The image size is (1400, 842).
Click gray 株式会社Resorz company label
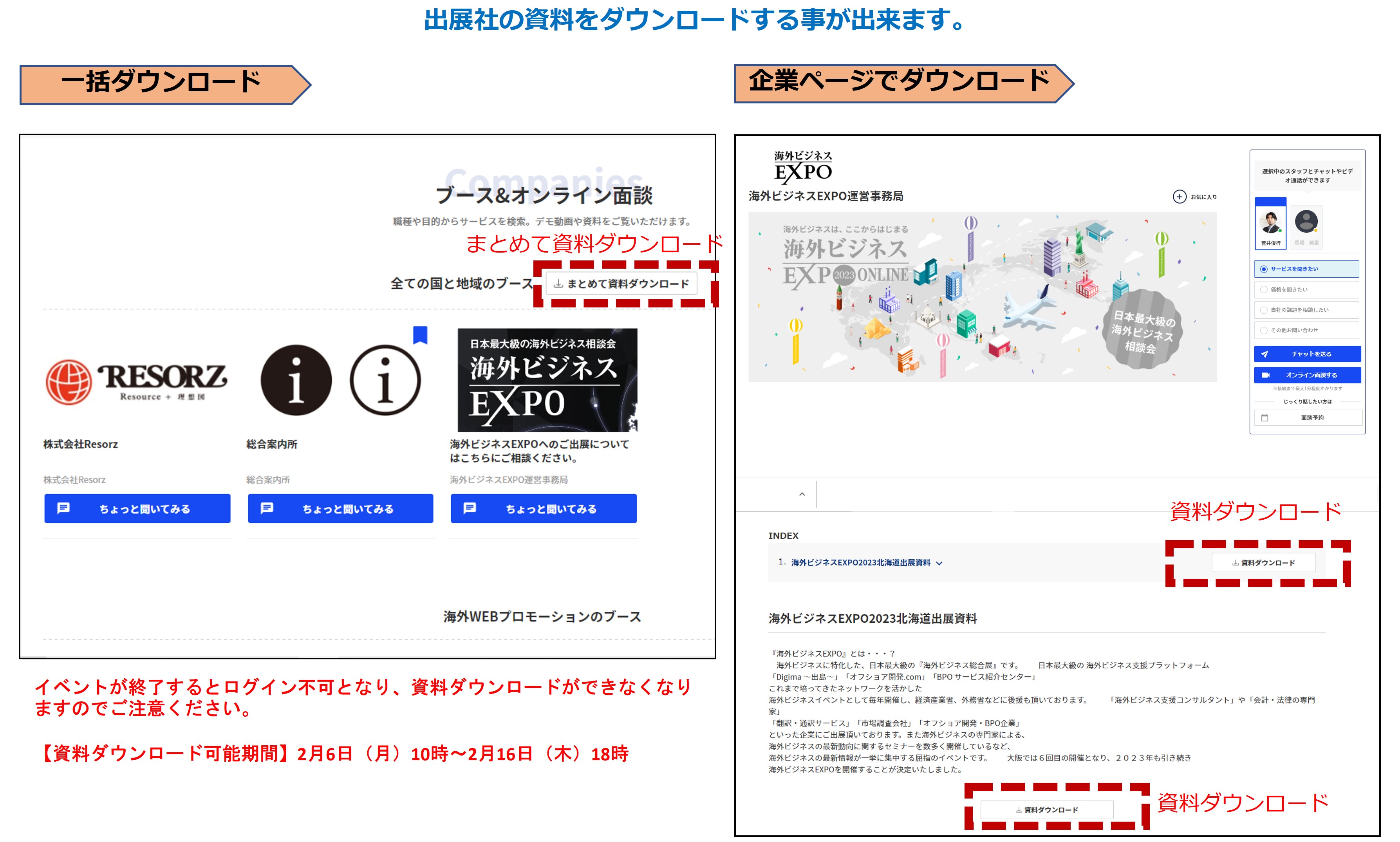tap(74, 480)
